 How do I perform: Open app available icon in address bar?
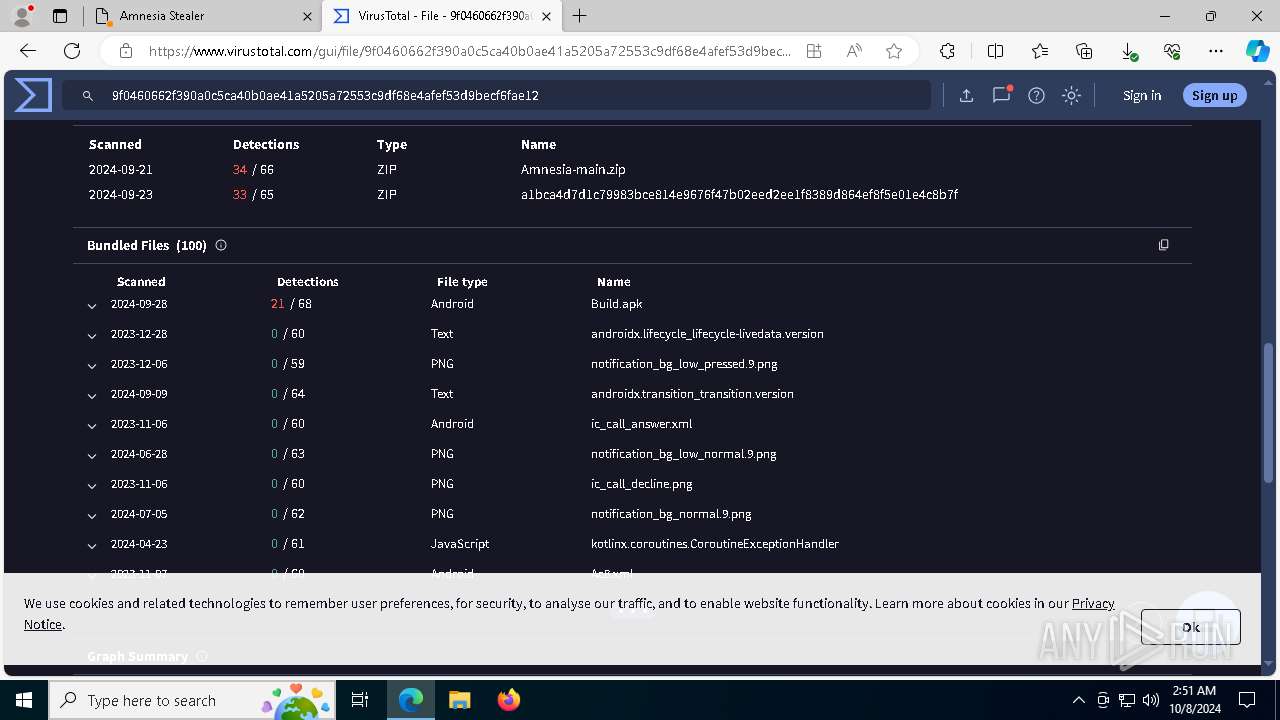point(814,51)
